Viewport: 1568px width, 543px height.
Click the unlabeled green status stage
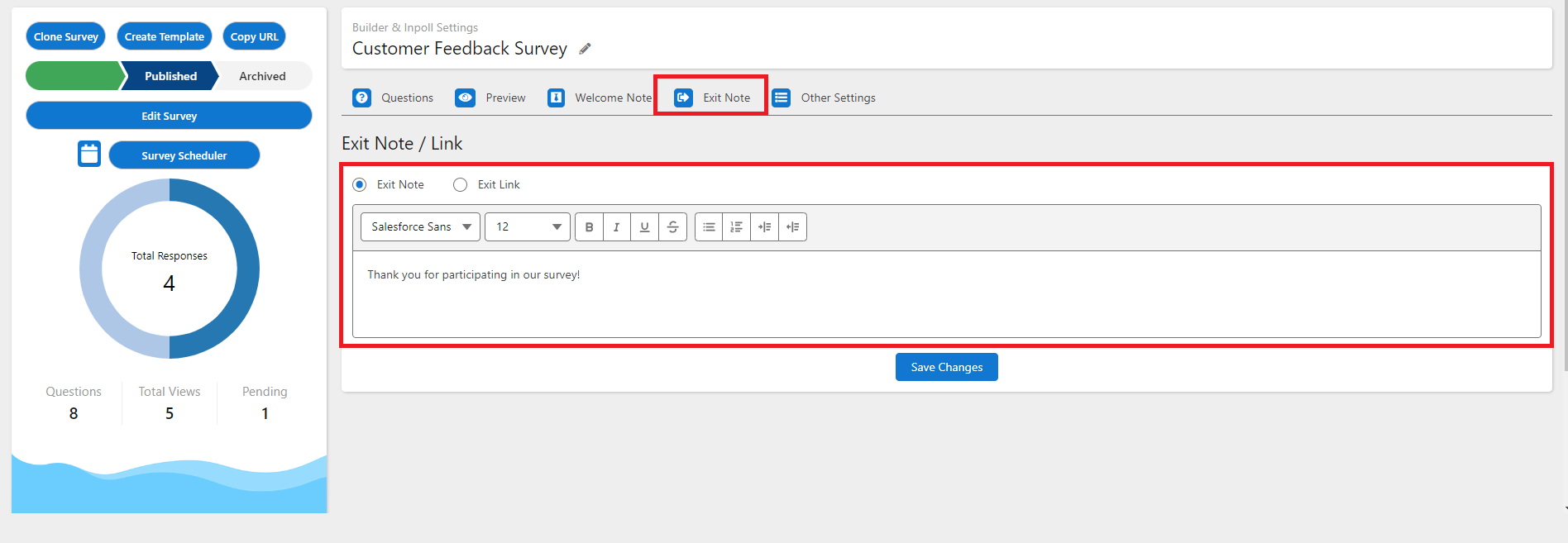point(74,76)
